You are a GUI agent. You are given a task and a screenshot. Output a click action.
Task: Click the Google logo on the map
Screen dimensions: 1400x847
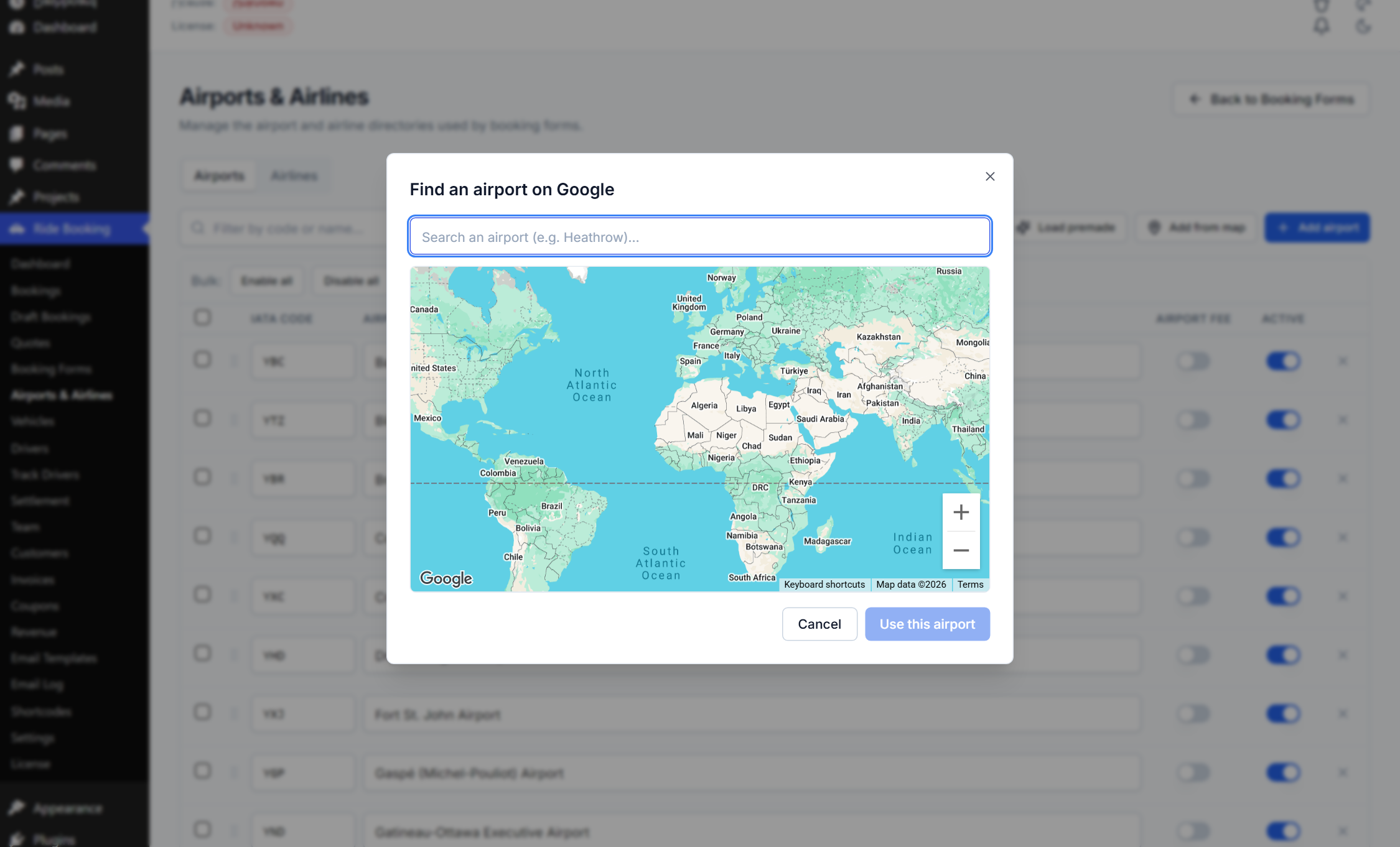pos(446,578)
